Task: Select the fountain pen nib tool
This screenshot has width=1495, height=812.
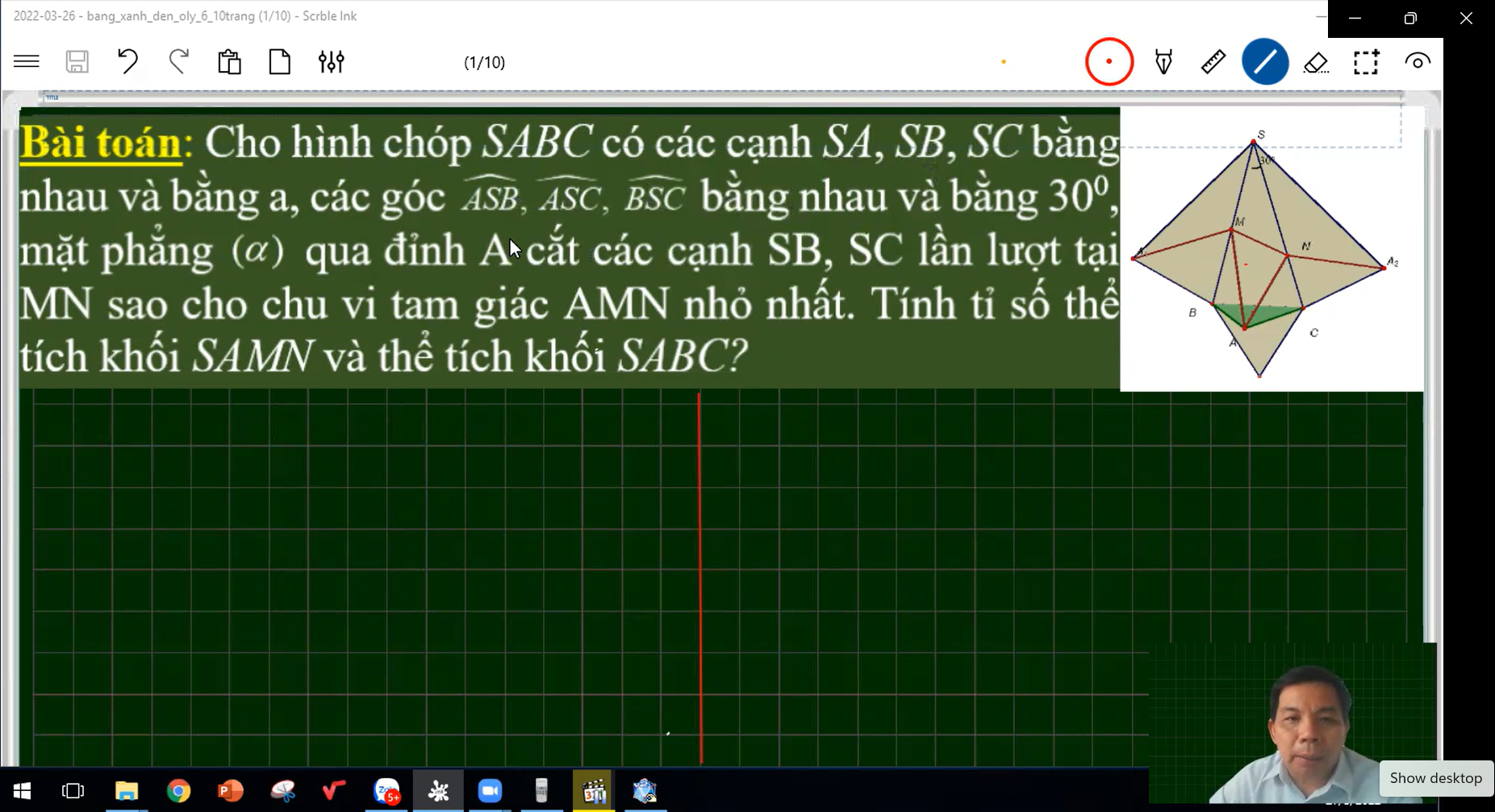Action: pos(1163,62)
